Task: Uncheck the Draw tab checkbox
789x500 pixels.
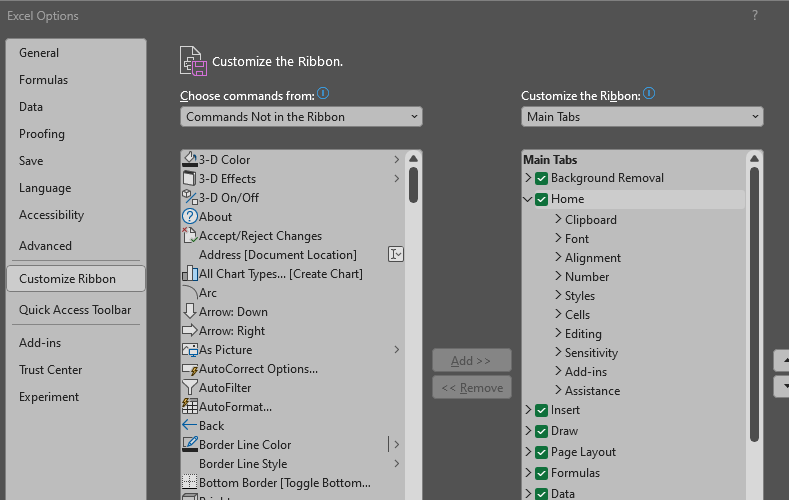Action: coord(541,432)
